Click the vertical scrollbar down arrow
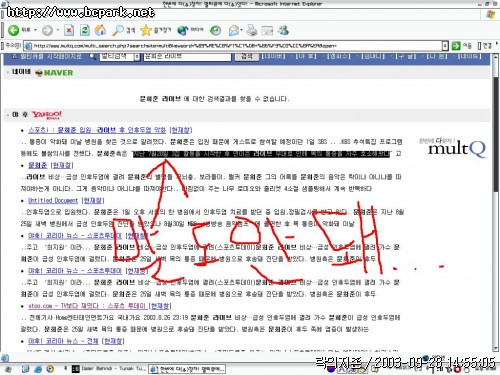The width and height of the screenshot is (500, 375). 496,348
